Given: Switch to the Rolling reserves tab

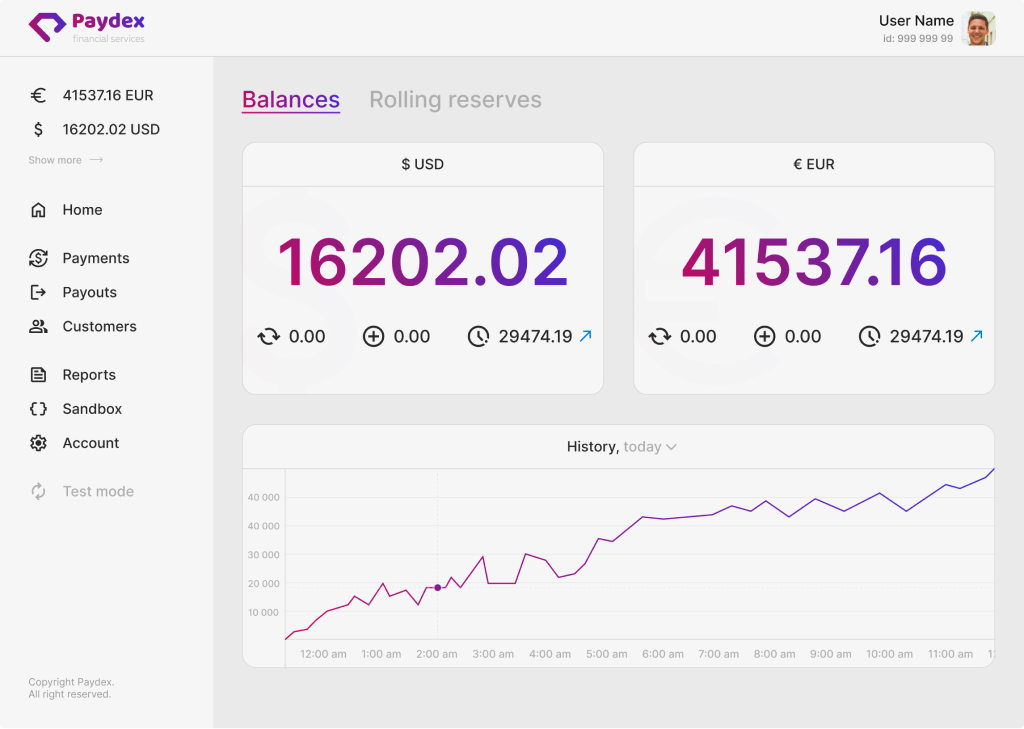Looking at the screenshot, I should click(x=455, y=100).
